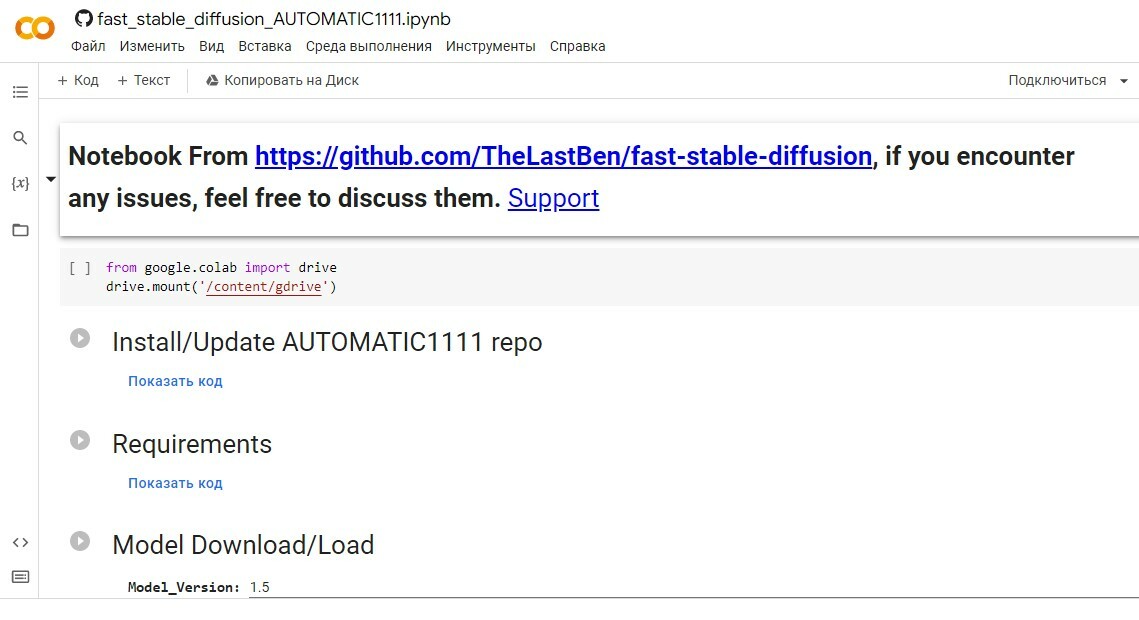Show code under Requirements section
1139x620 pixels.
click(175, 483)
